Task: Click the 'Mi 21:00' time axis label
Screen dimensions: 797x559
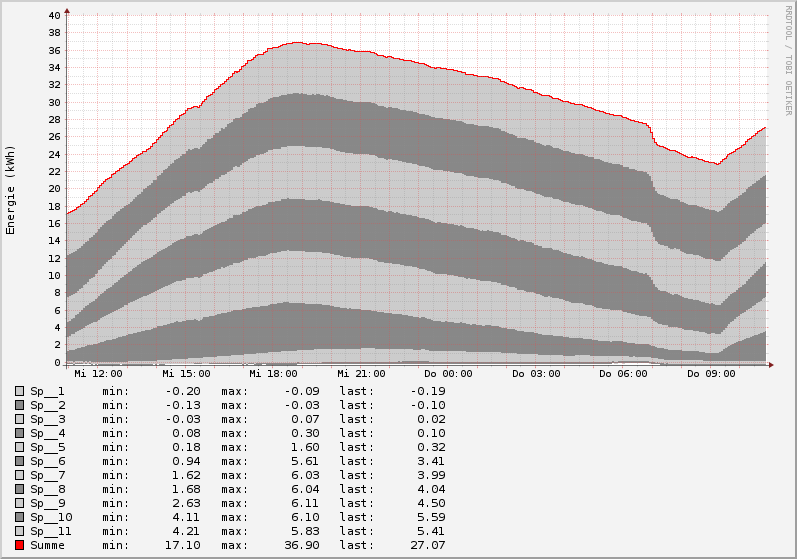Action: pyautogui.click(x=361, y=373)
